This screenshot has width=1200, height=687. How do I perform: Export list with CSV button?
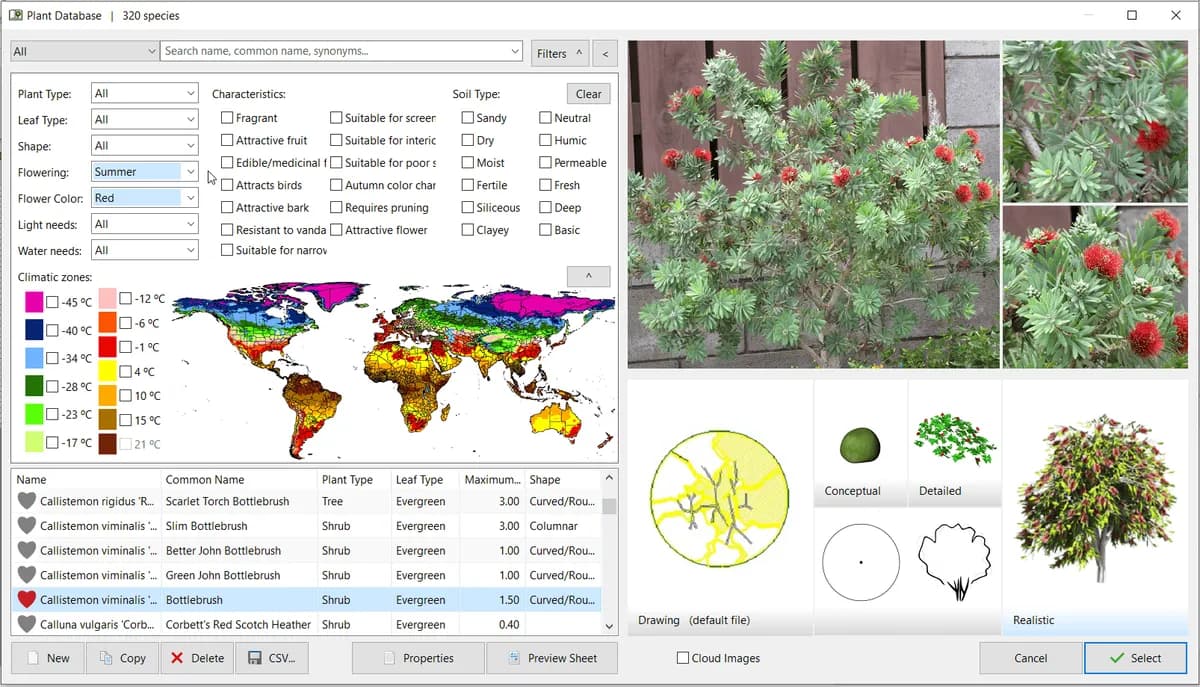click(272, 658)
